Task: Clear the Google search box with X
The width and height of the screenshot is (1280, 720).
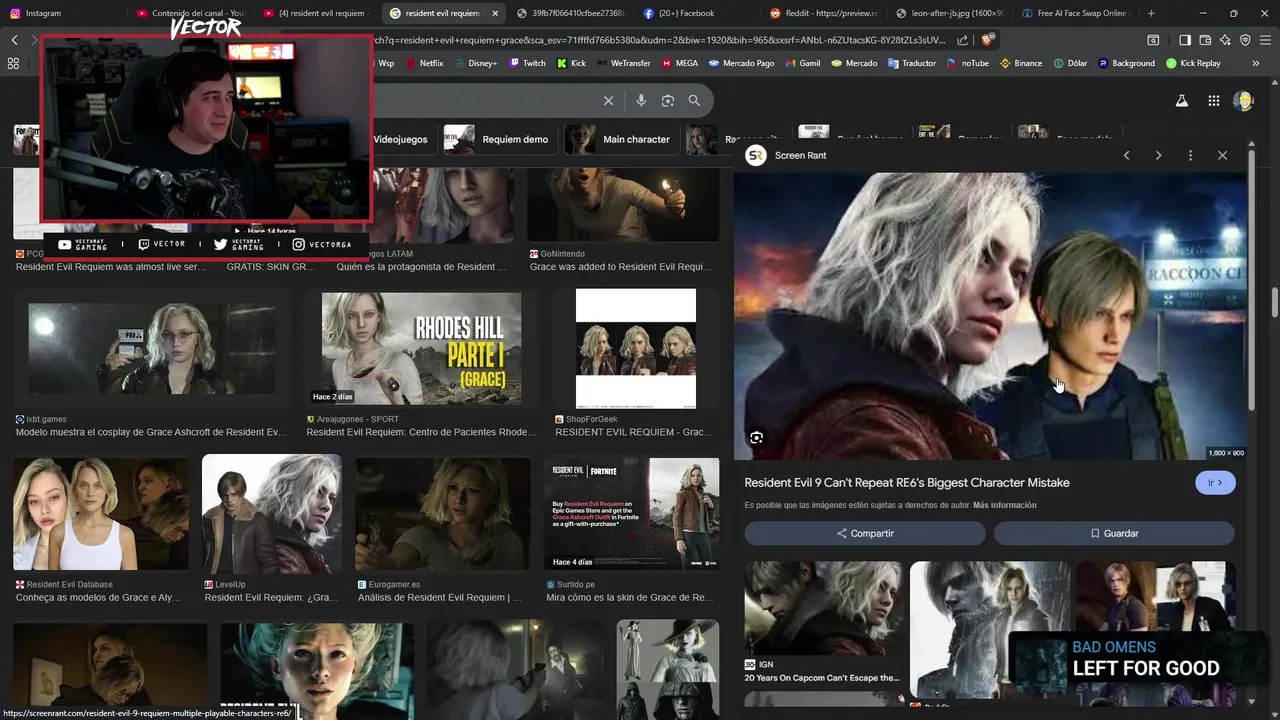Action: click(608, 100)
